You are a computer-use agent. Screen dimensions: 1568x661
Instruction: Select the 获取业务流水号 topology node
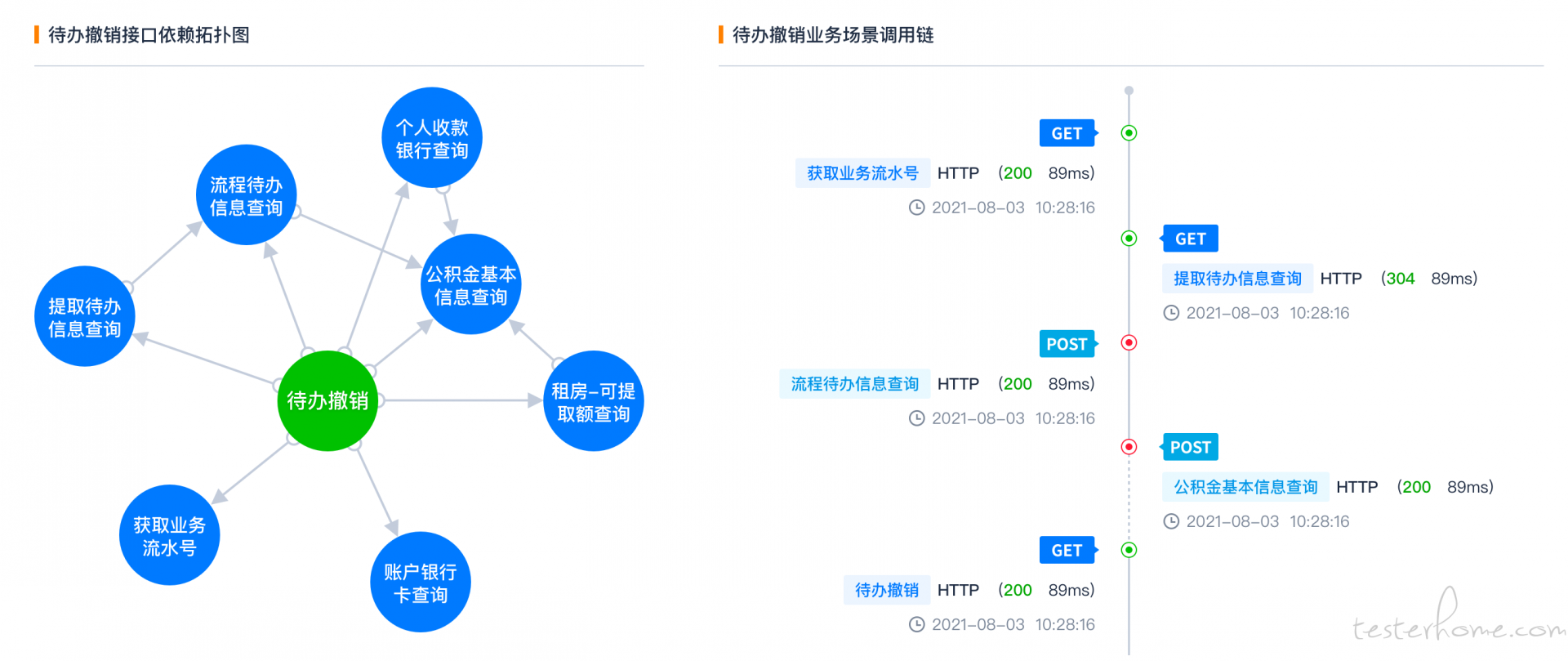coord(170,535)
